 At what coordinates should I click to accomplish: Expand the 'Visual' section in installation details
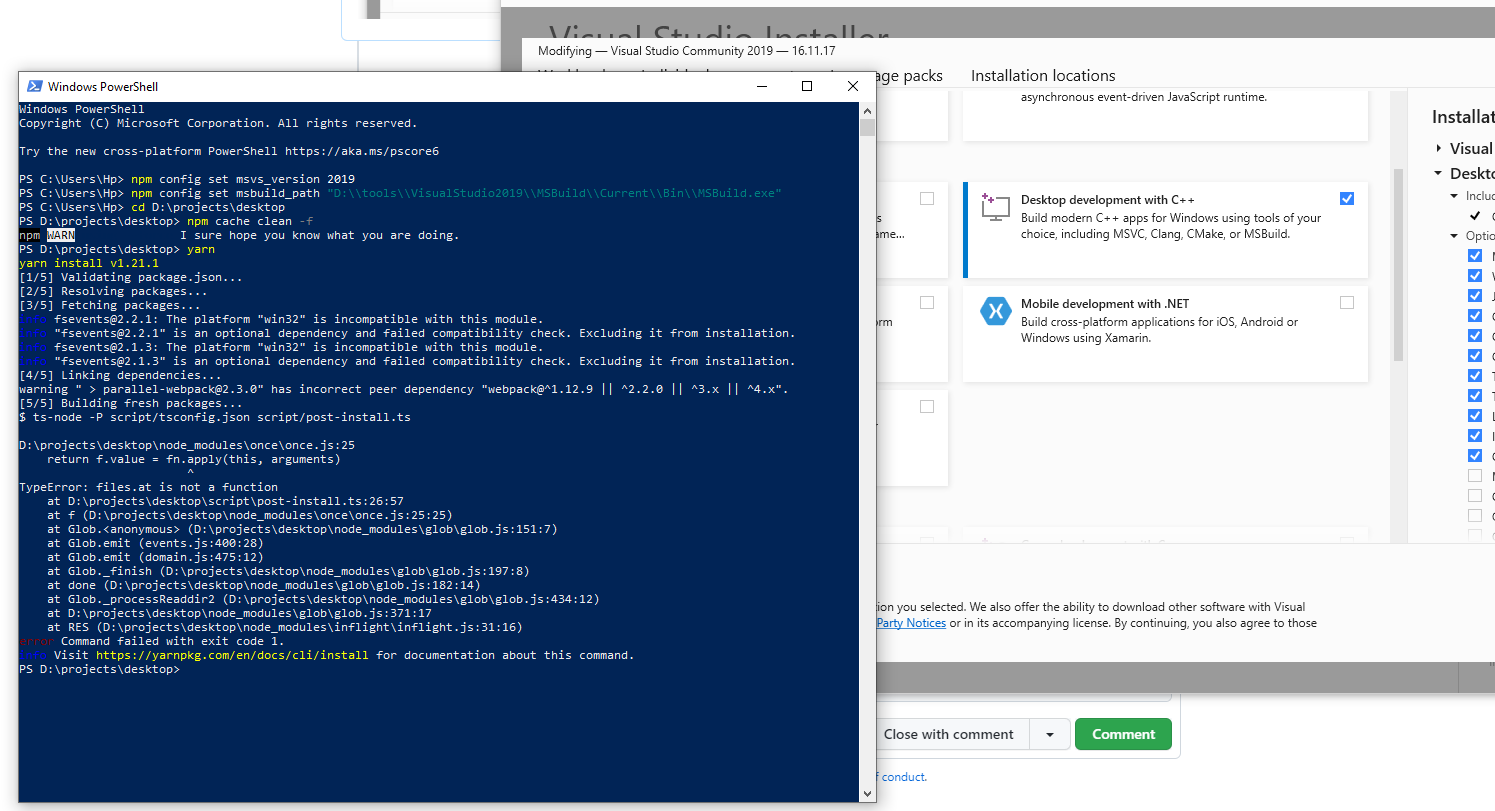[1439, 148]
